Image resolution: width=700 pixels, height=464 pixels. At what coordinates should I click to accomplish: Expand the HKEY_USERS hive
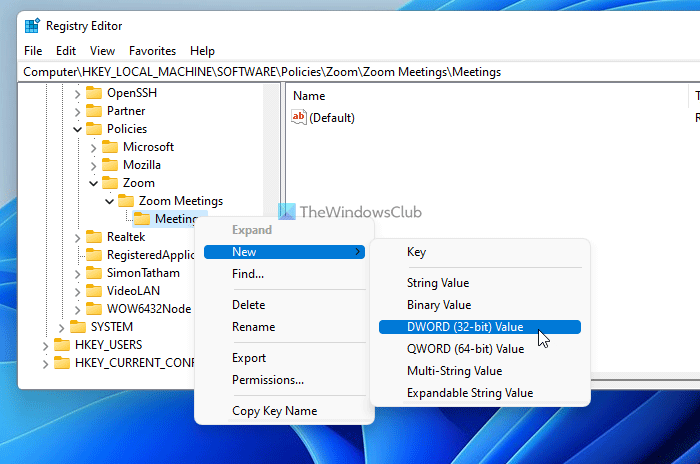coord(45,346)
